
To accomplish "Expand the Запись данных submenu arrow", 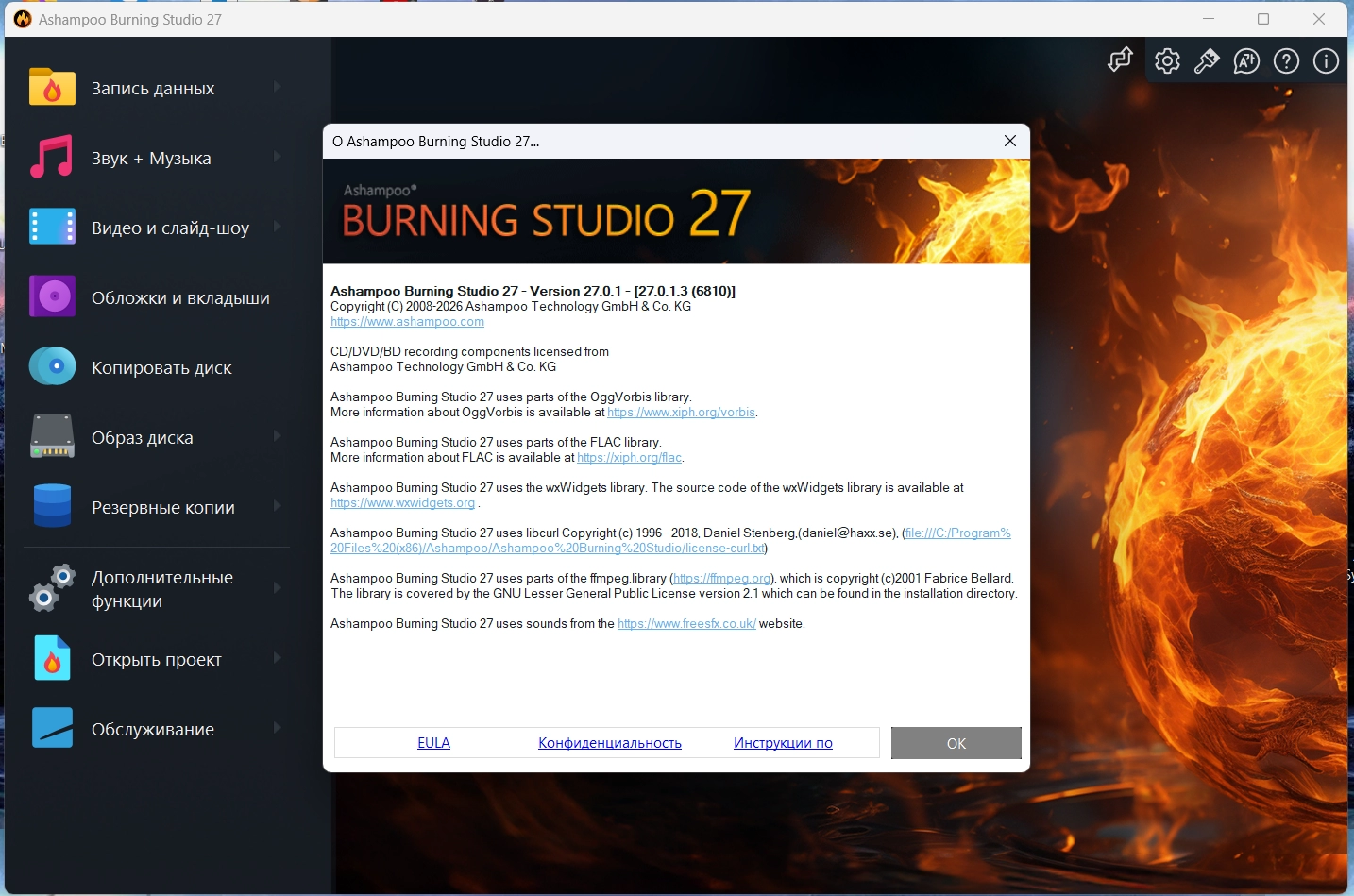I will [277, 87].
